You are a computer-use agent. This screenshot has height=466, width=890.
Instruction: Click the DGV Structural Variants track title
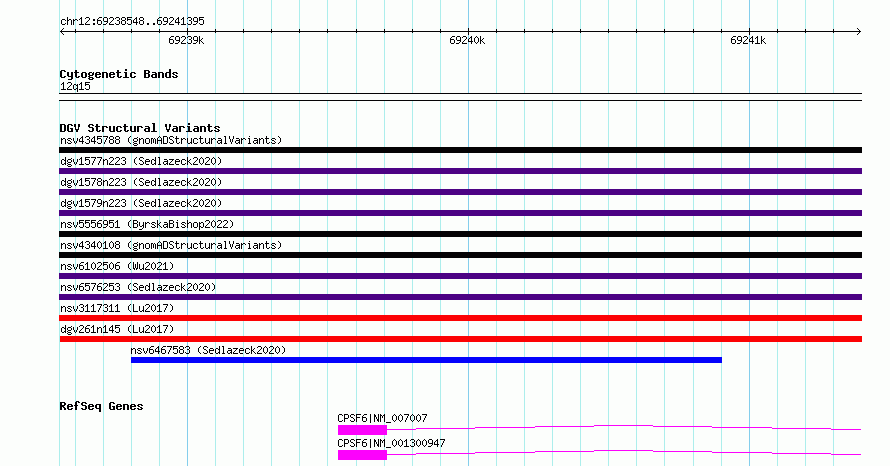click(x=140, y=128)
